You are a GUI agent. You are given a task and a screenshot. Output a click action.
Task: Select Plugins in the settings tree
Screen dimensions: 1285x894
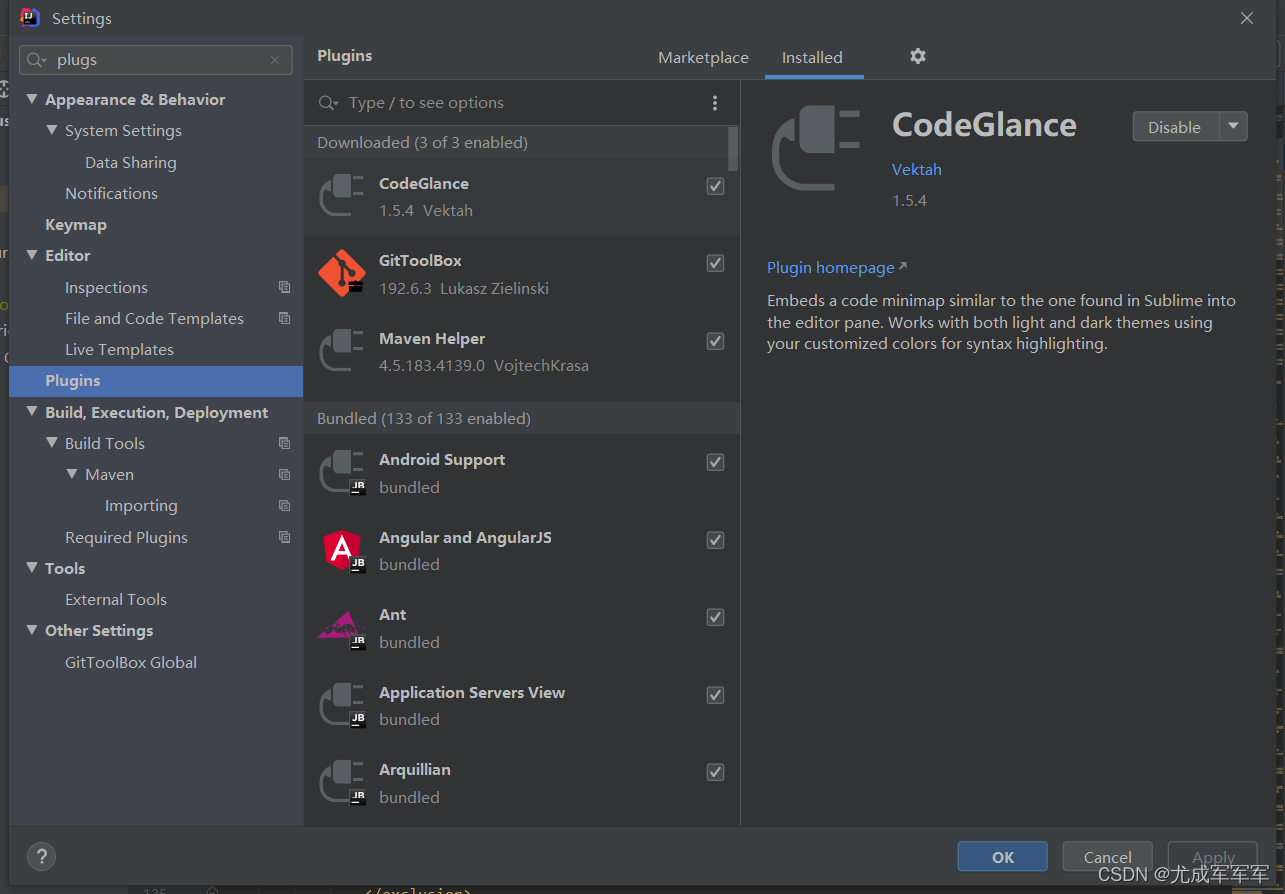pos(156,381)
